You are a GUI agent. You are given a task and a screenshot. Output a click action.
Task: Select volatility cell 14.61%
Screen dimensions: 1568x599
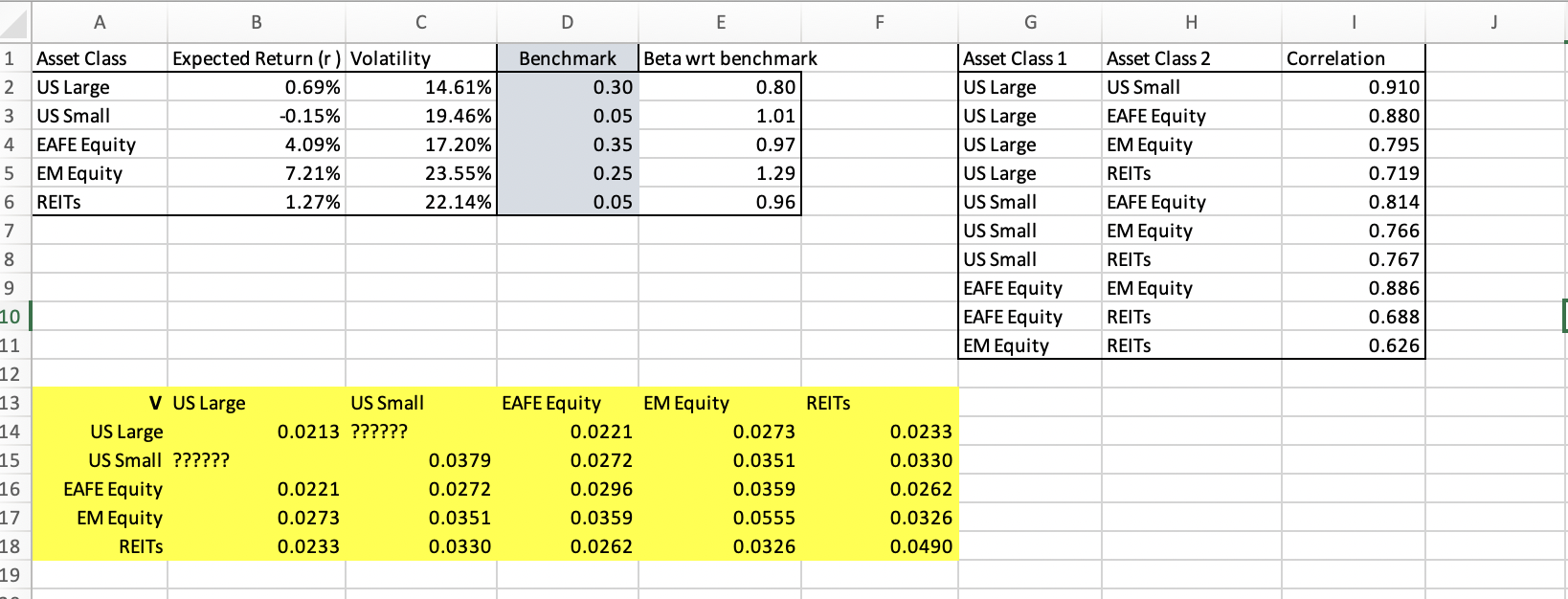tap(421, 87)
